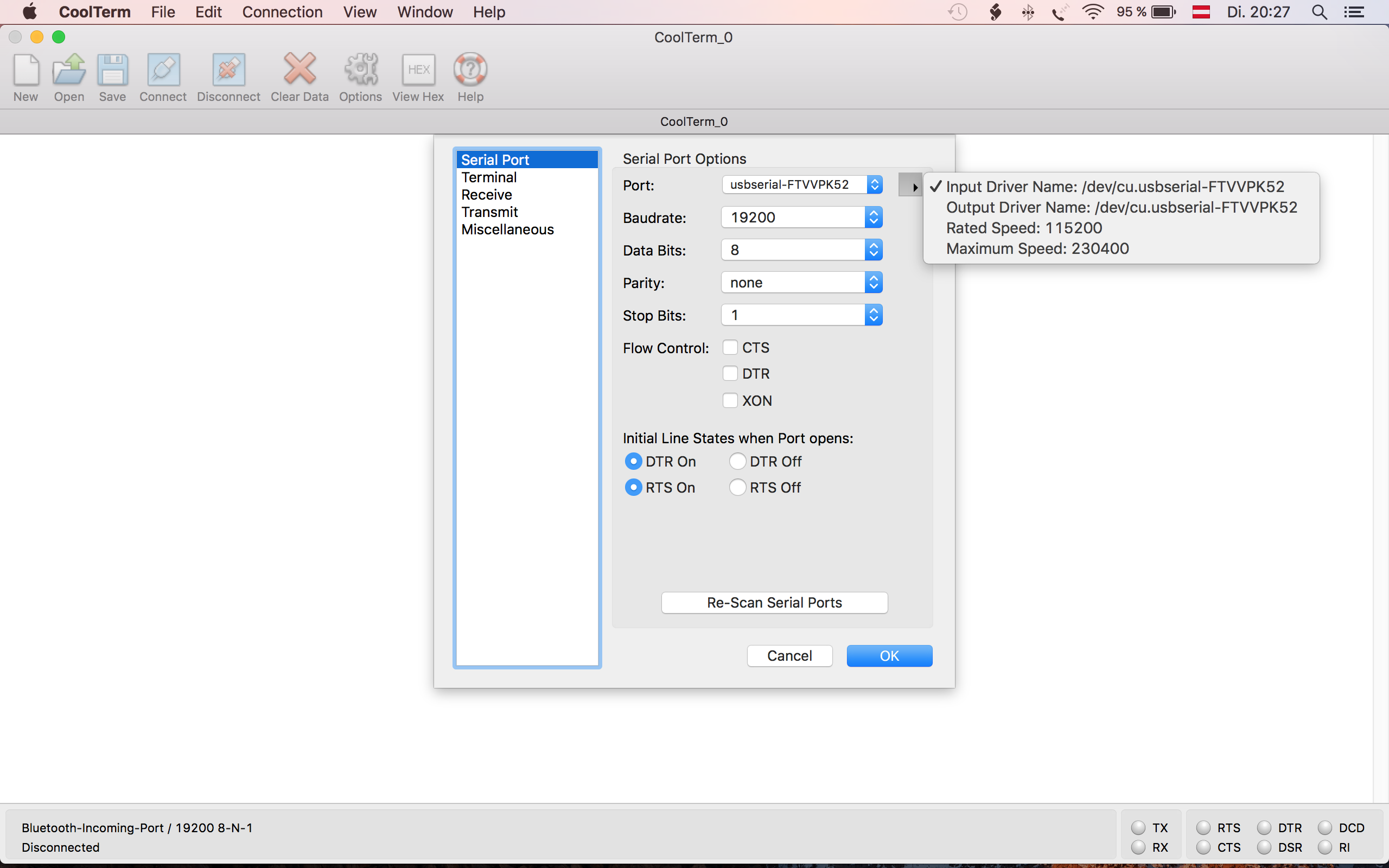The height and width of the screenshot is (868, 1389).
Task: Click the New document toolbar icon
Action: tap(26, 70)
